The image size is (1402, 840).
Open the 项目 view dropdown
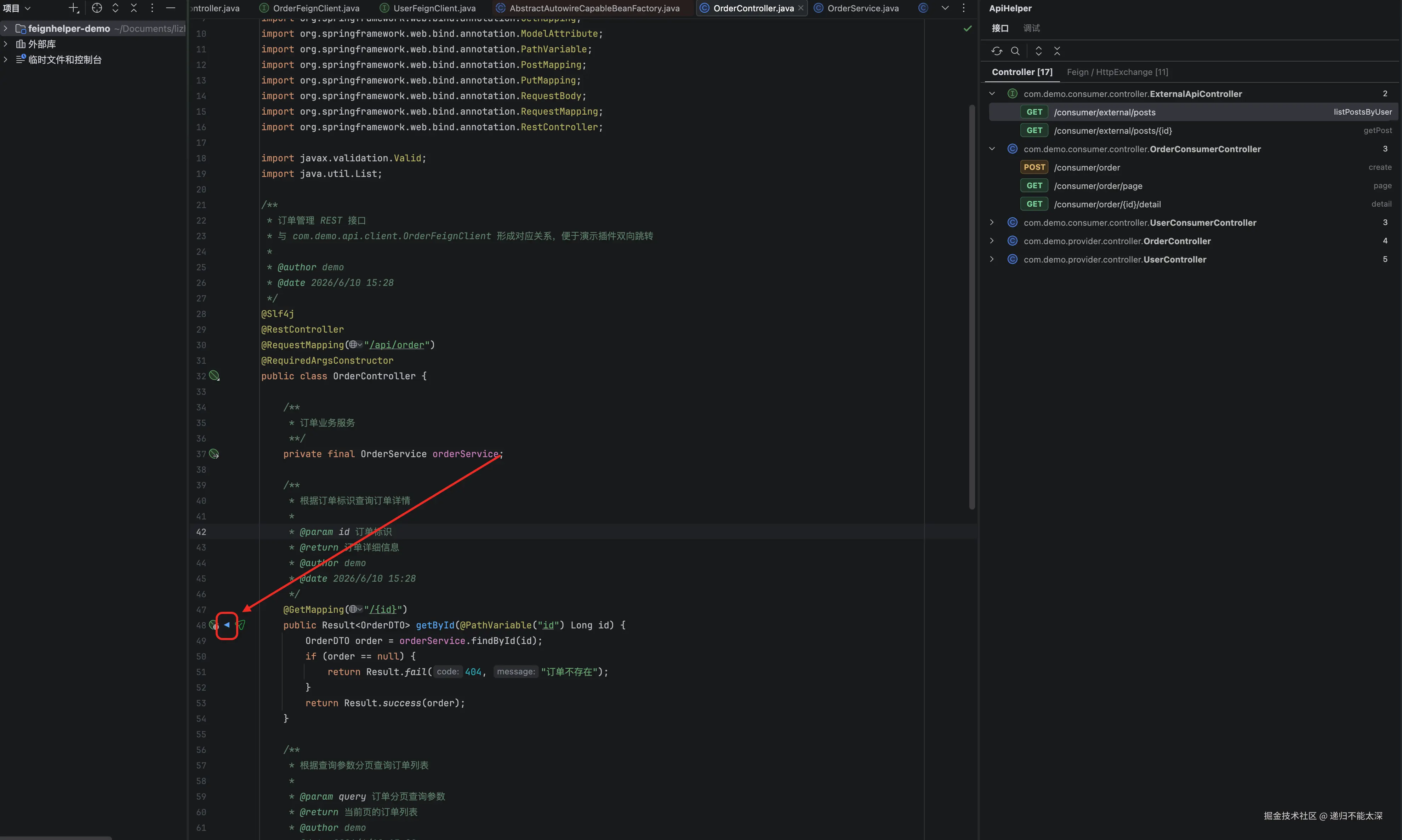click(17, 8)
